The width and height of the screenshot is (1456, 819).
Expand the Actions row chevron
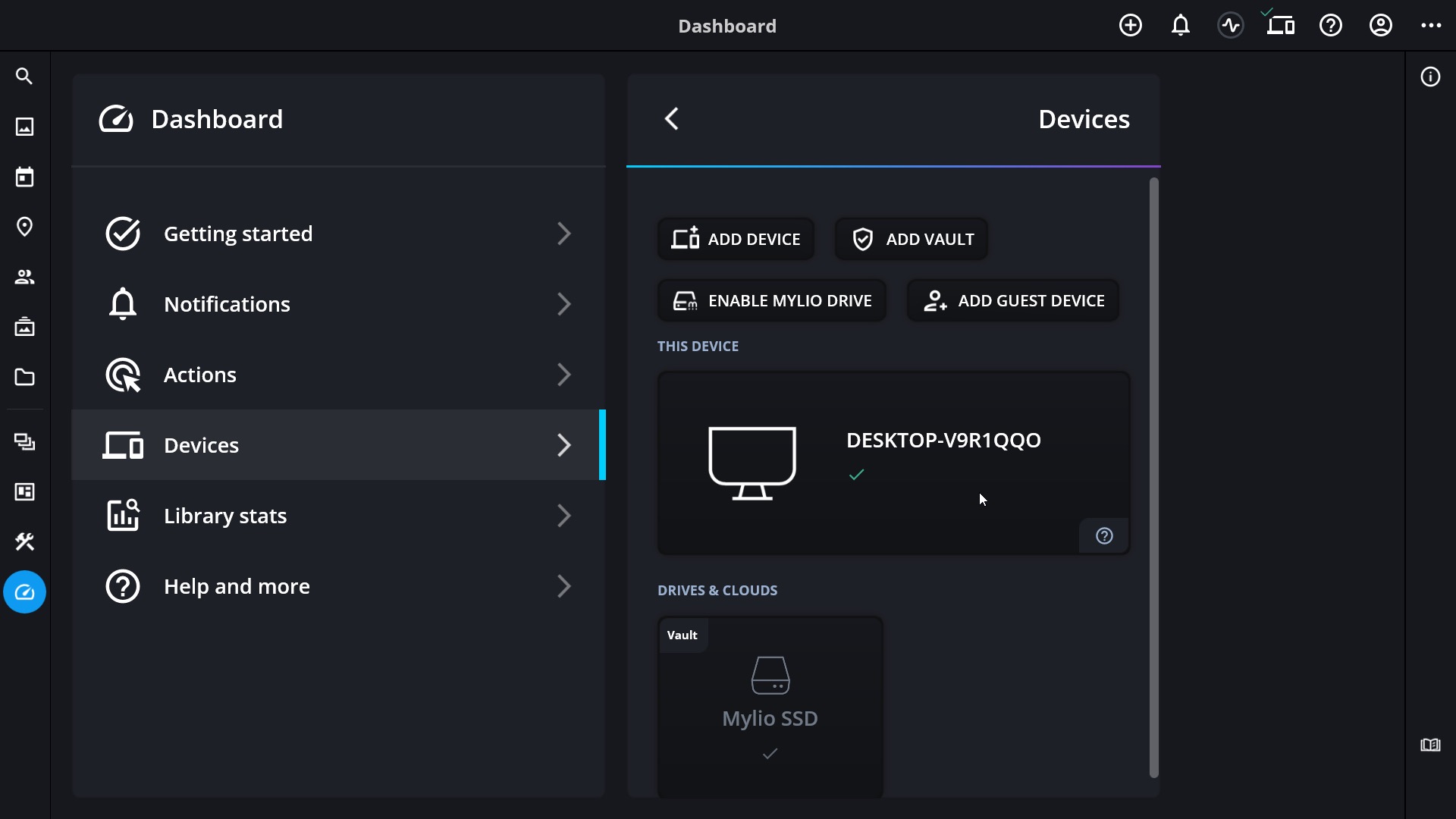(563, 375)
